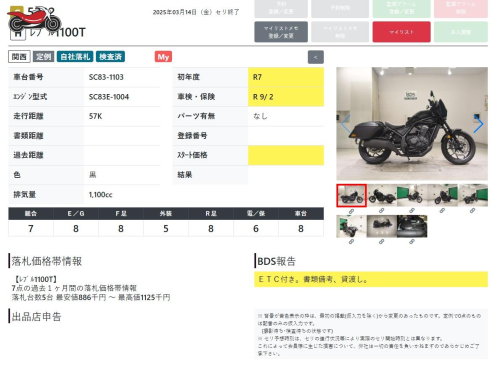Select the first red-bordered motorcycle thumbnail
Screen dimensions: 500x379
point(351,196)
